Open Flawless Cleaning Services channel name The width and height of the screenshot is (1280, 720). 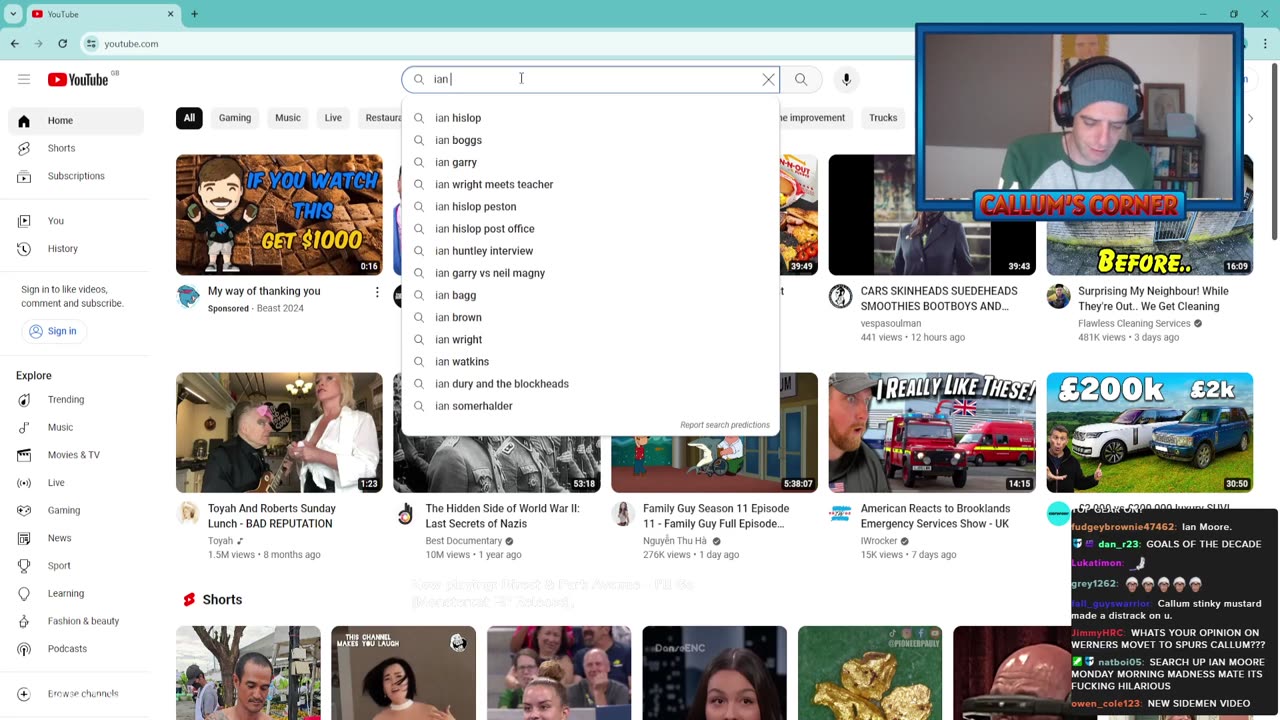tap(1134, 324)
